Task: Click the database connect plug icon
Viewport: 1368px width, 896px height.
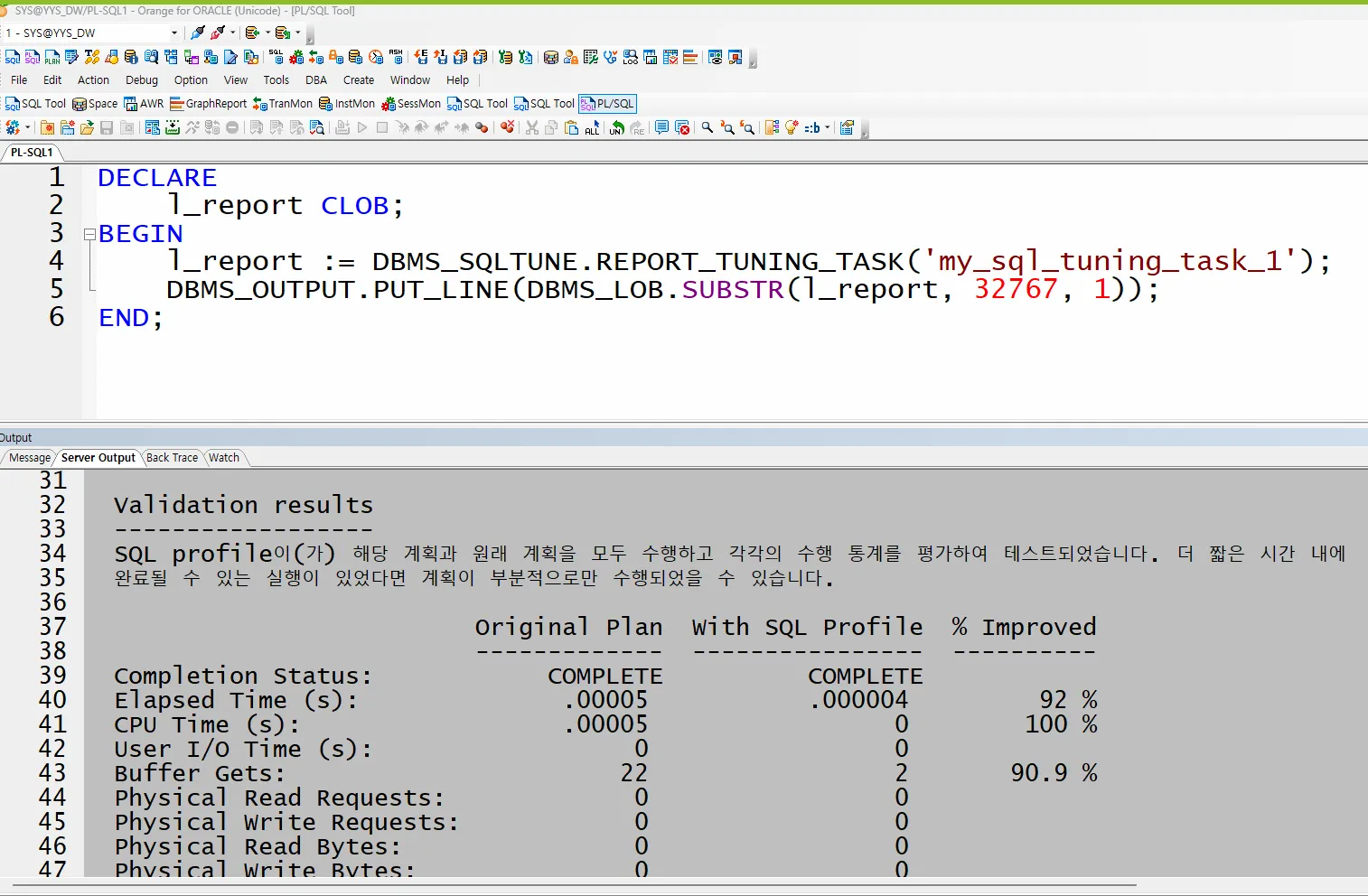Action: pyautogui.click(x=198, y=33)
